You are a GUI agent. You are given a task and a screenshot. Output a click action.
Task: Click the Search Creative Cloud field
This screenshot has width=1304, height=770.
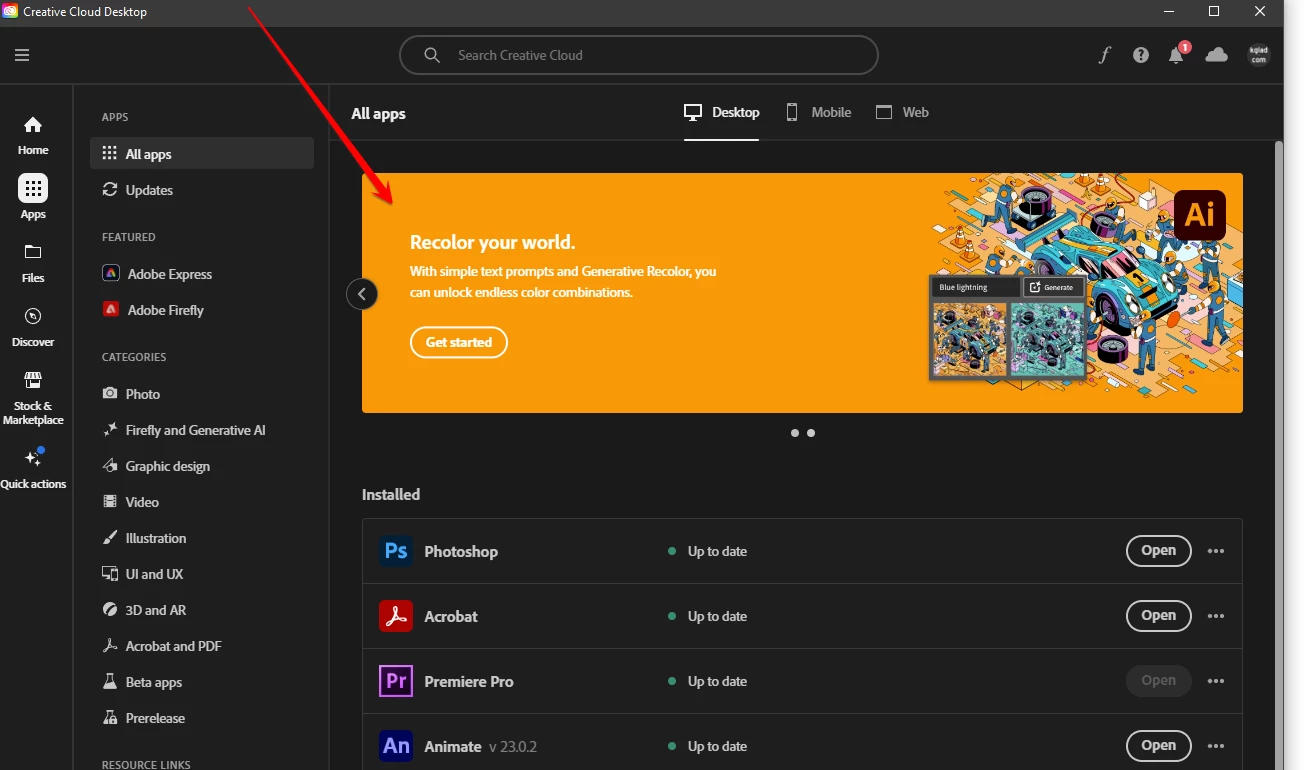click(638, 55)
